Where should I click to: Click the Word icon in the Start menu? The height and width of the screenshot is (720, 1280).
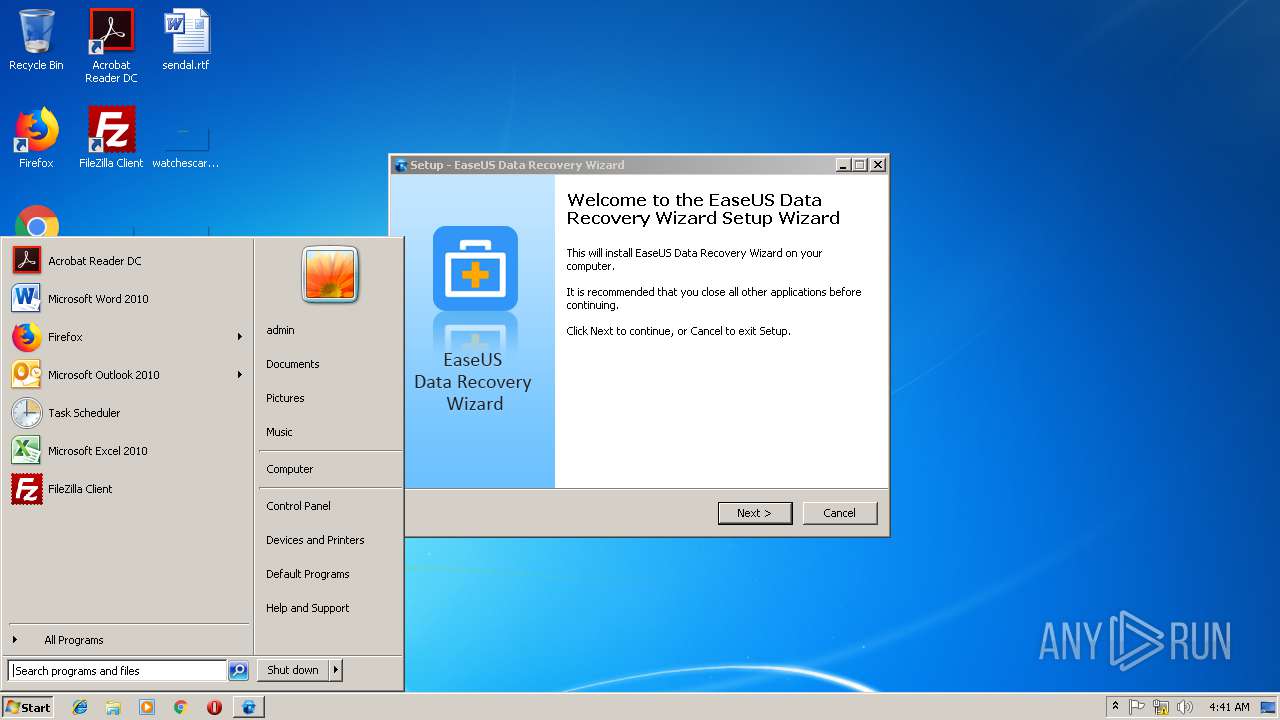26,298
